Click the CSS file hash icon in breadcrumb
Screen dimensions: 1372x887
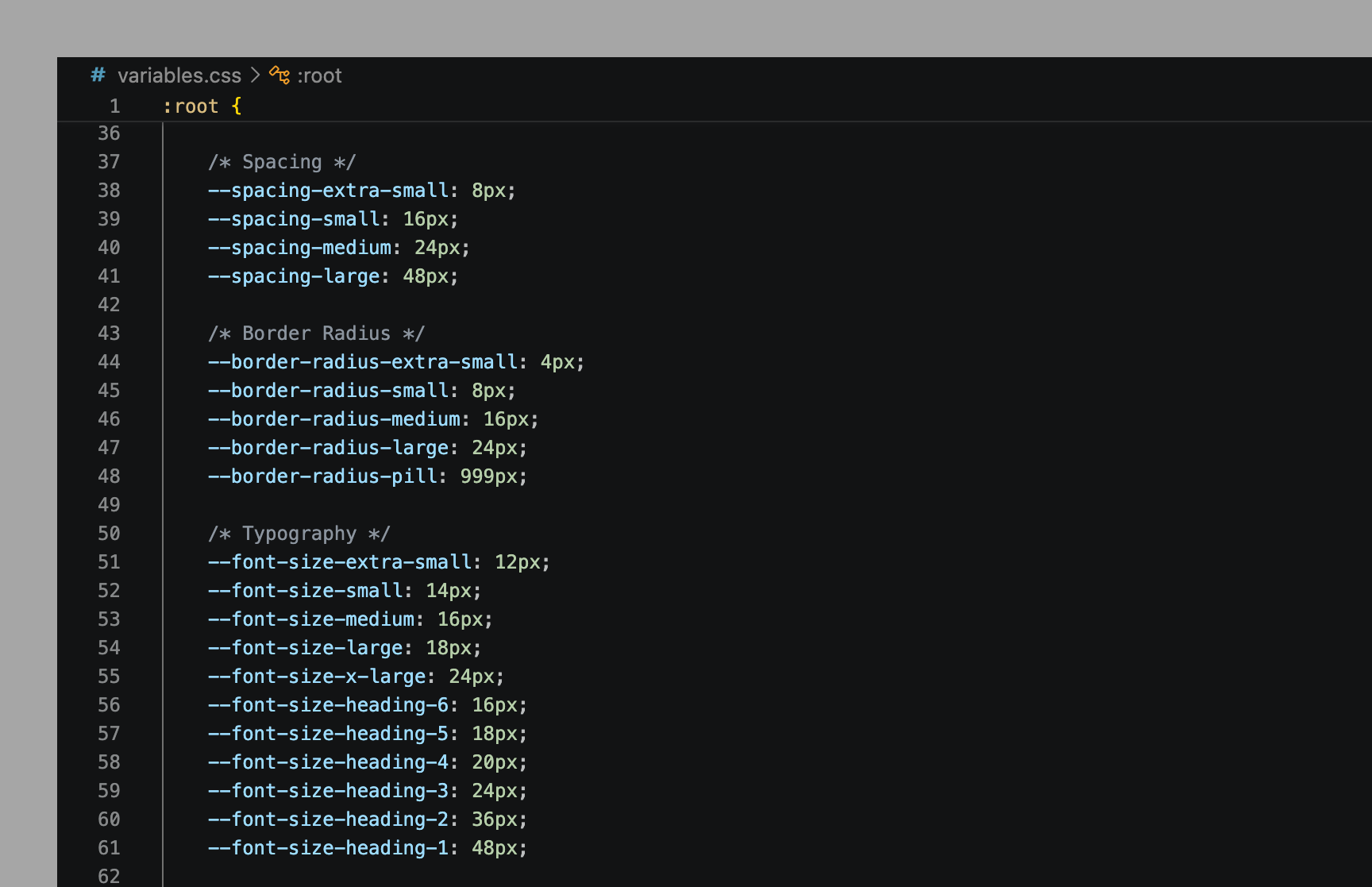[x=98, y=75]
